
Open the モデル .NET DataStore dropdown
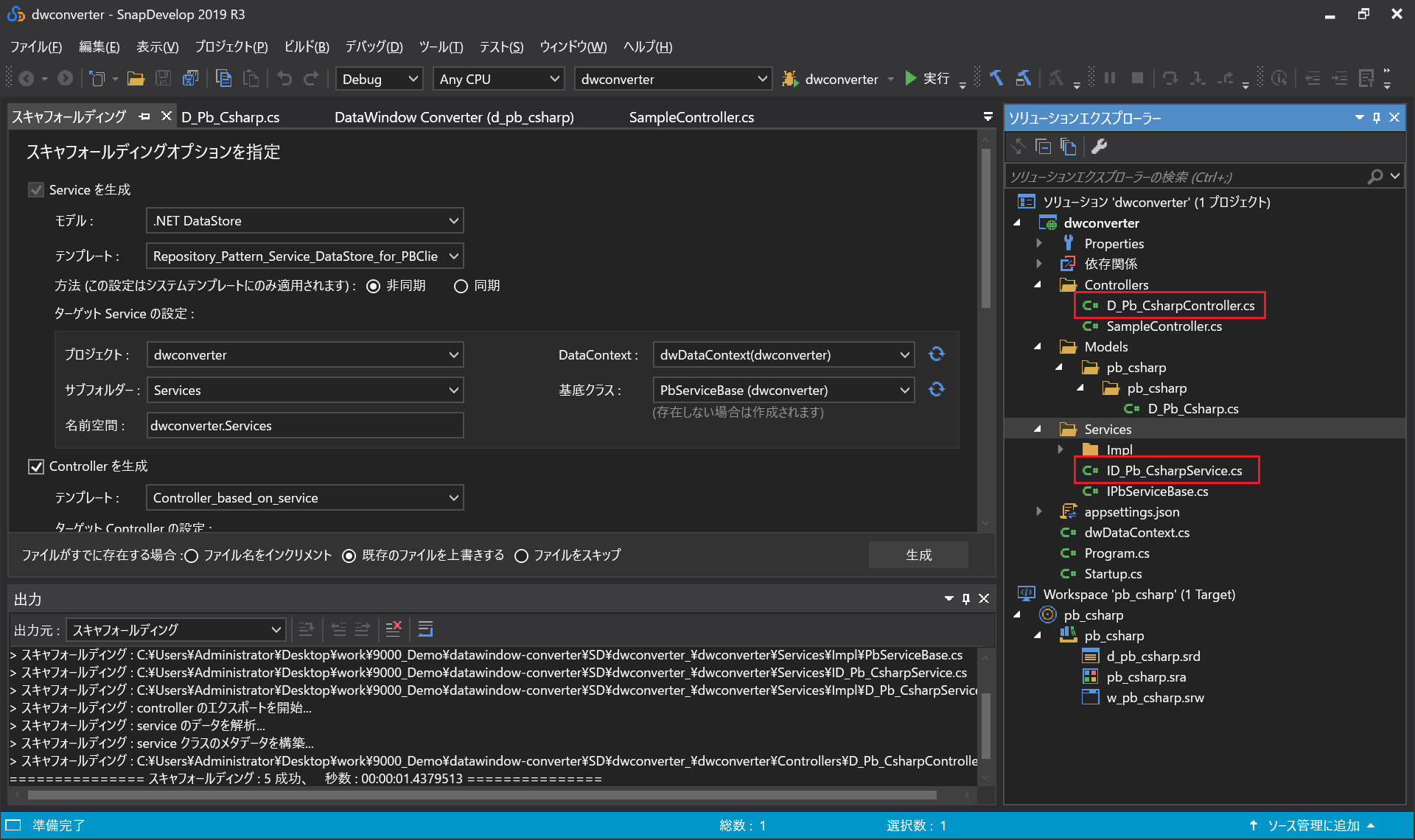(x=304, y=221)
